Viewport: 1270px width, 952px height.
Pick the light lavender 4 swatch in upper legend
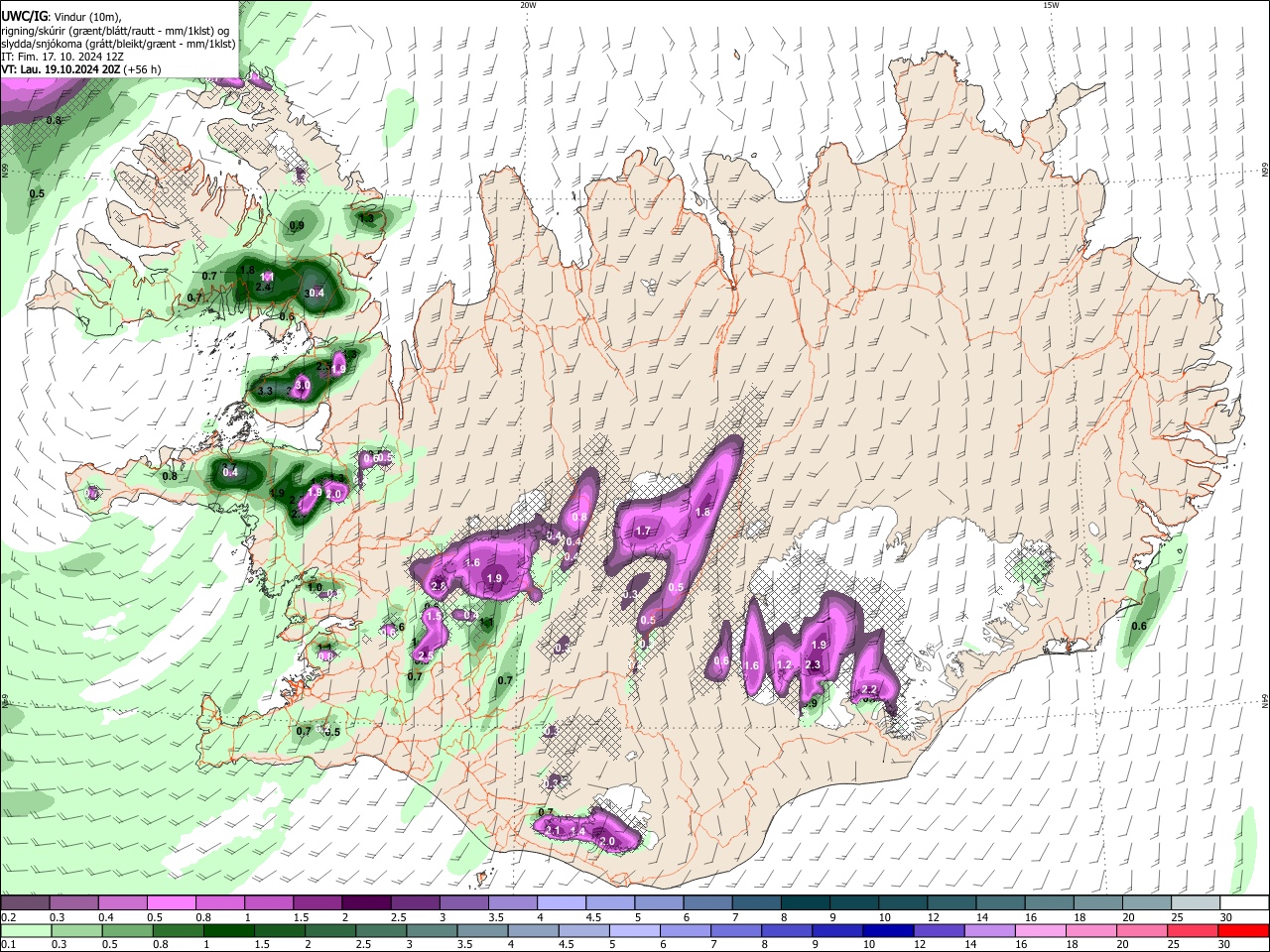click(x=561, y=902)
